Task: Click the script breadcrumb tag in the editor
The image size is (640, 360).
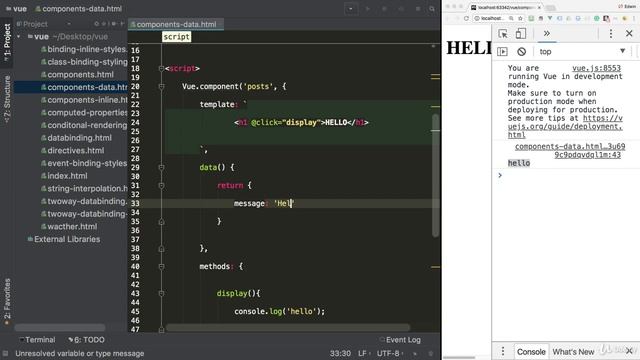Action: tap(176, 37)
